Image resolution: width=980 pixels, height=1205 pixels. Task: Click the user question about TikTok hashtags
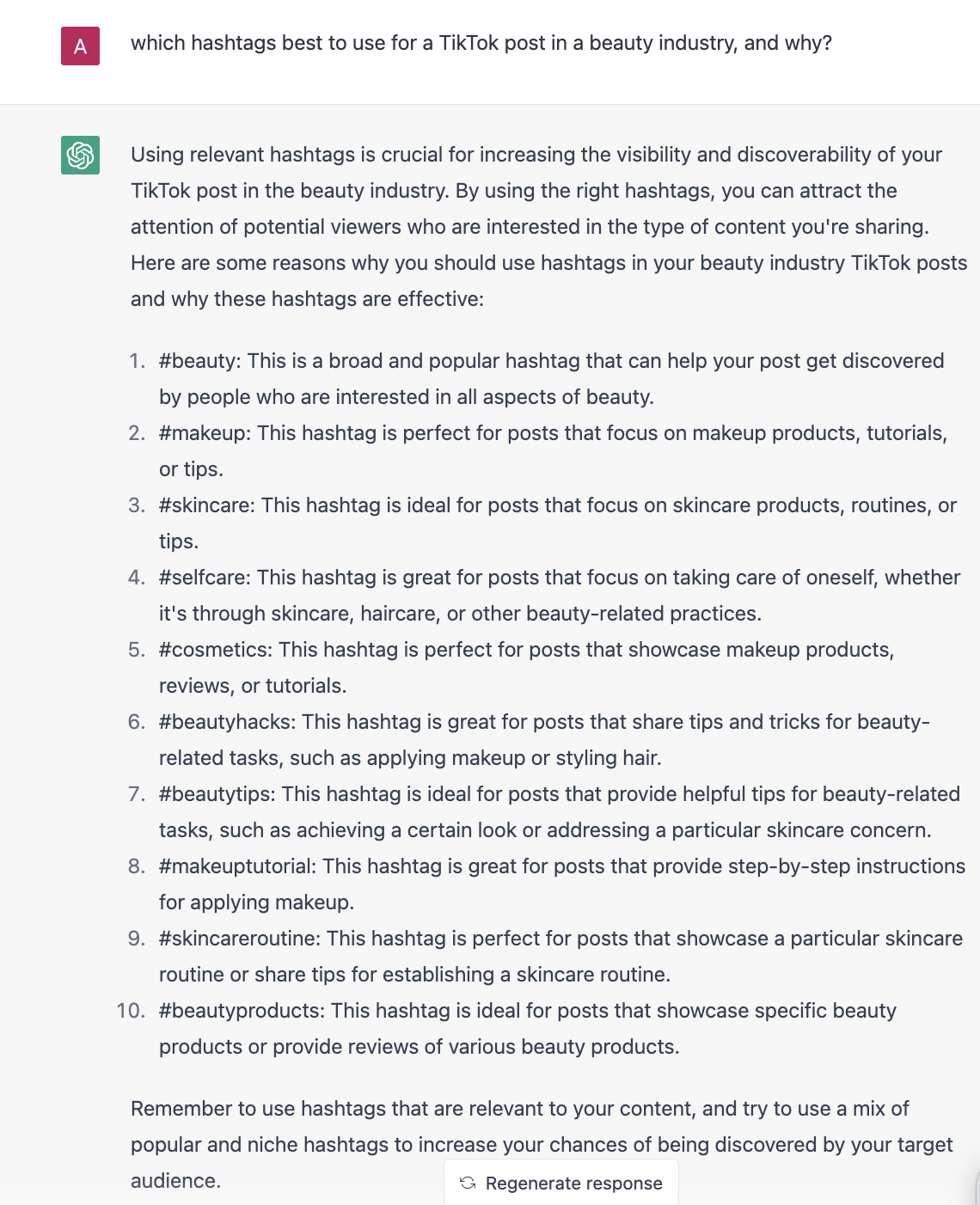481,43
